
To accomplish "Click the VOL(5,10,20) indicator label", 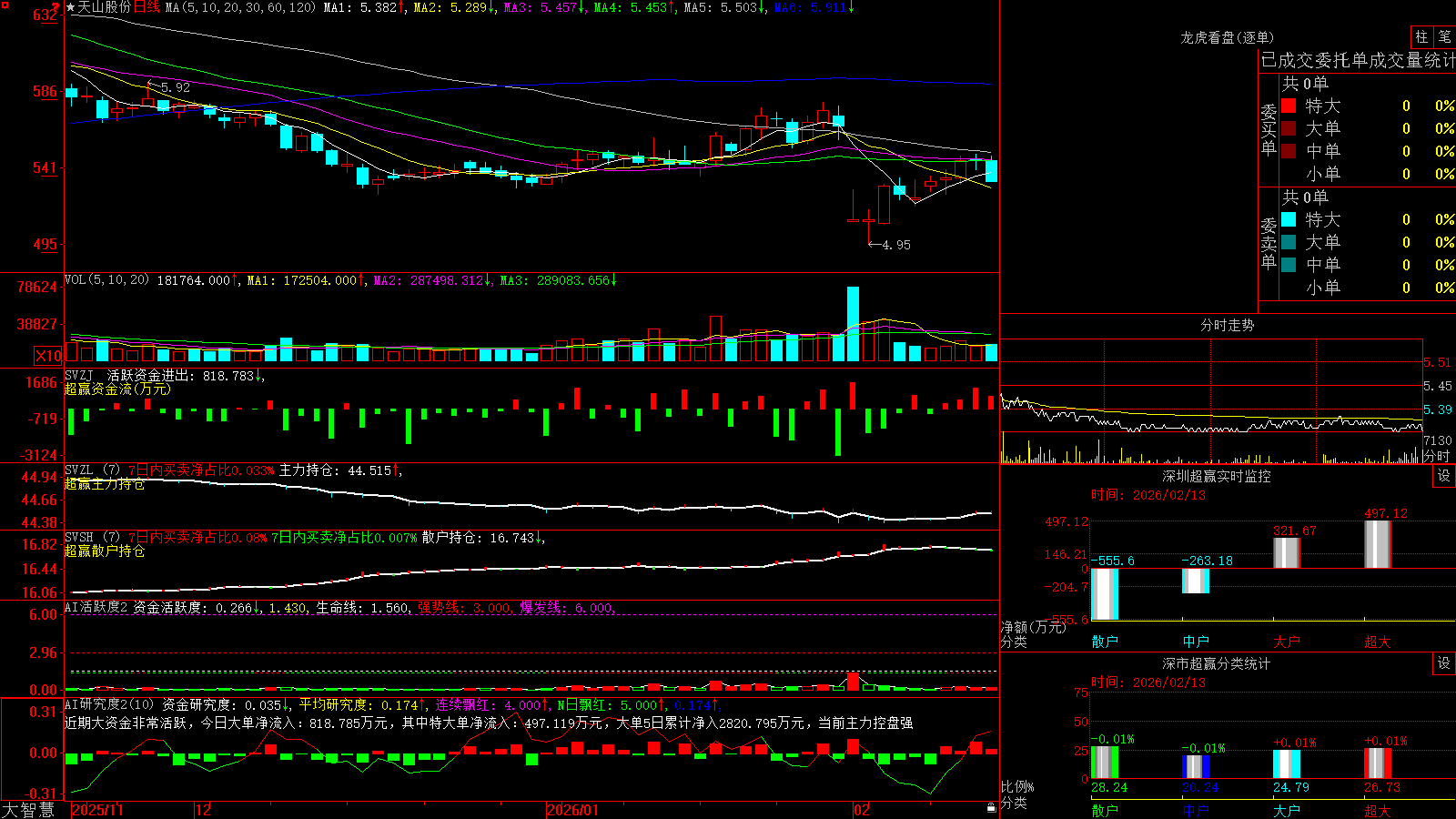I will [106, 280].
